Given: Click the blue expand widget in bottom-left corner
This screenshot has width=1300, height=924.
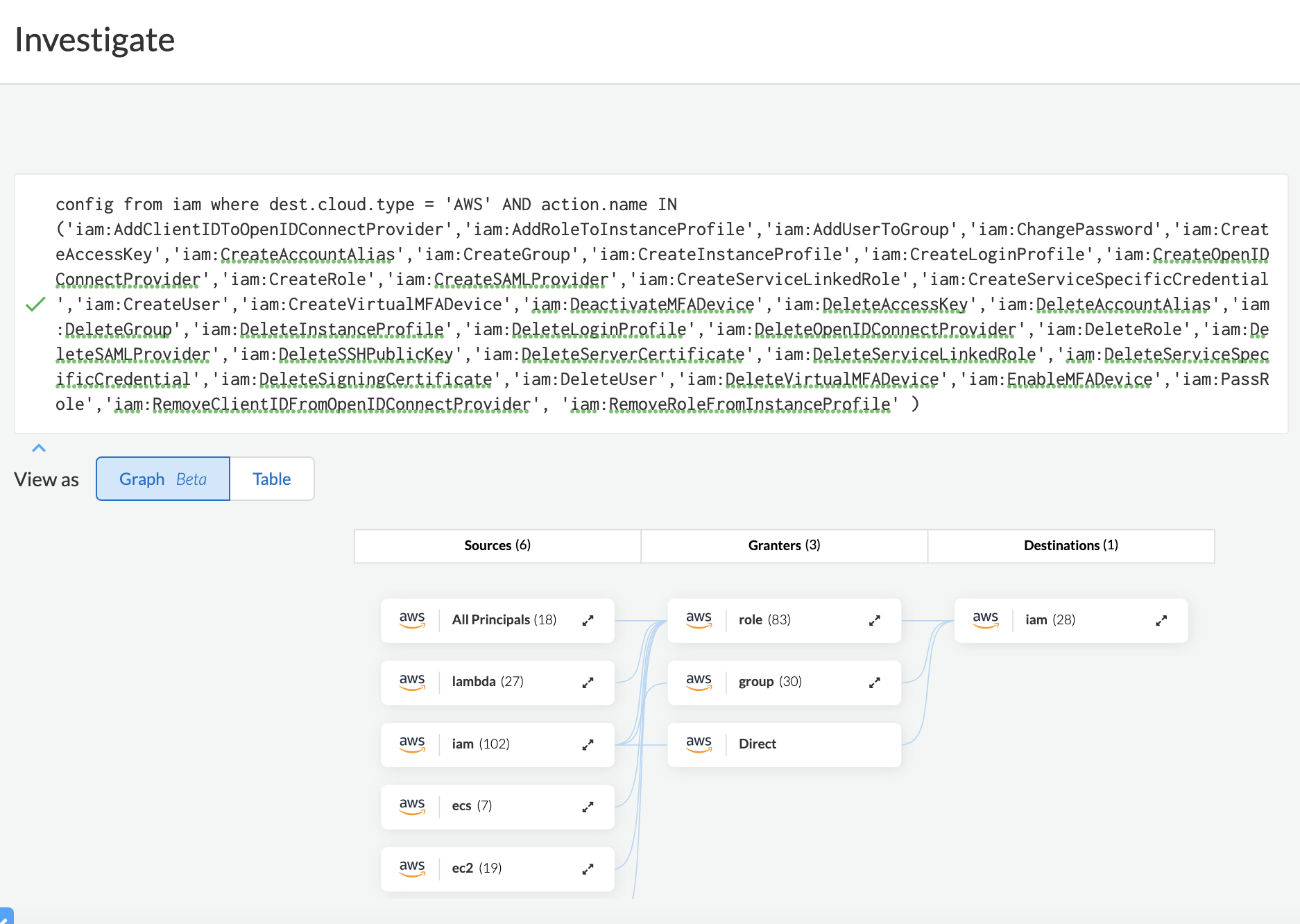Looking at the screenshot, I should [6, 917].
